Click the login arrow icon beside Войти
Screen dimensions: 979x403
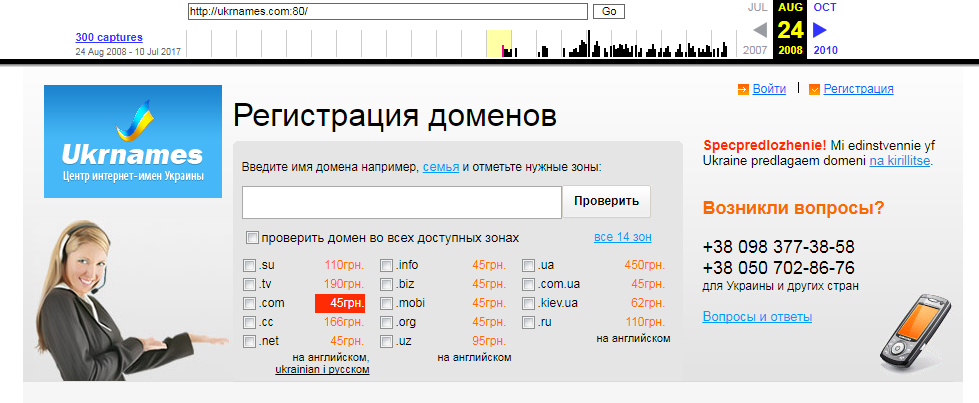point(742,90)
